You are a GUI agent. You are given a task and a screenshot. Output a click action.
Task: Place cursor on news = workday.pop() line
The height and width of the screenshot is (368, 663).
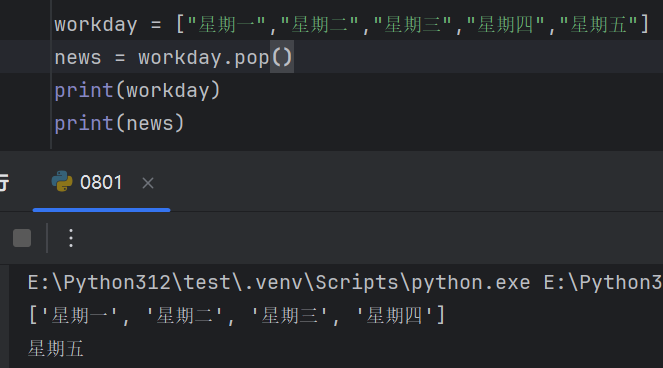pyautogui.click(x=173, y=57)
